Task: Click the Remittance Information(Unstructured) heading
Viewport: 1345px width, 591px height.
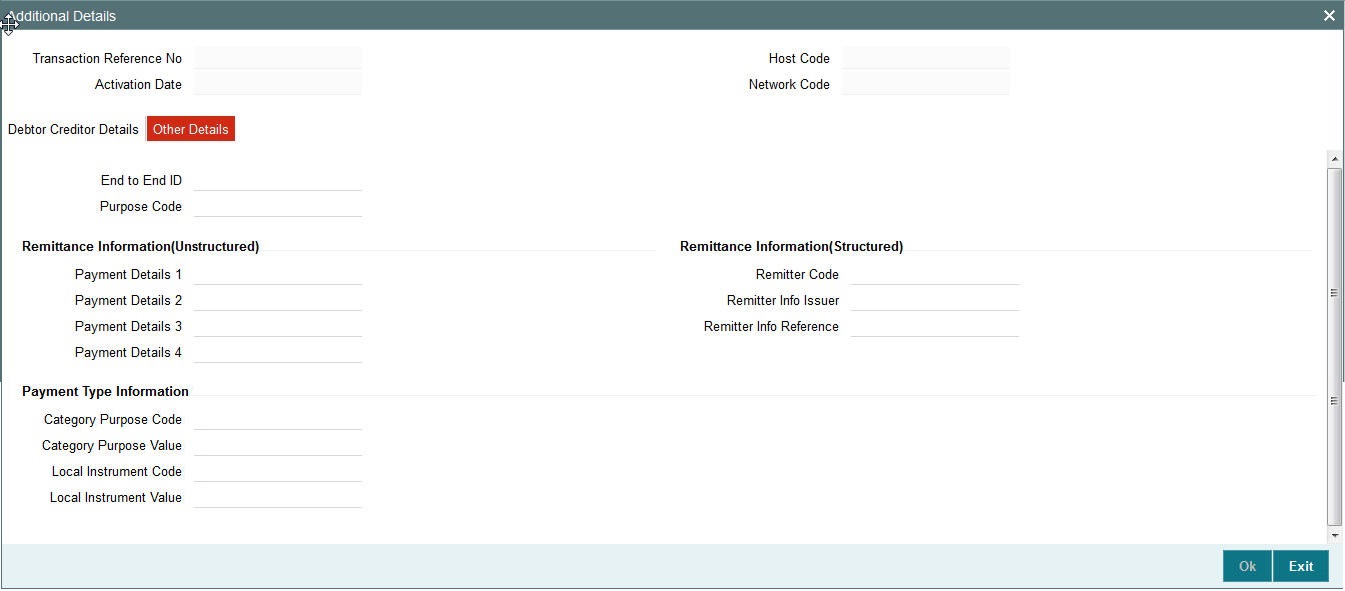Action: pyautogui.click(x=140, y=246)
